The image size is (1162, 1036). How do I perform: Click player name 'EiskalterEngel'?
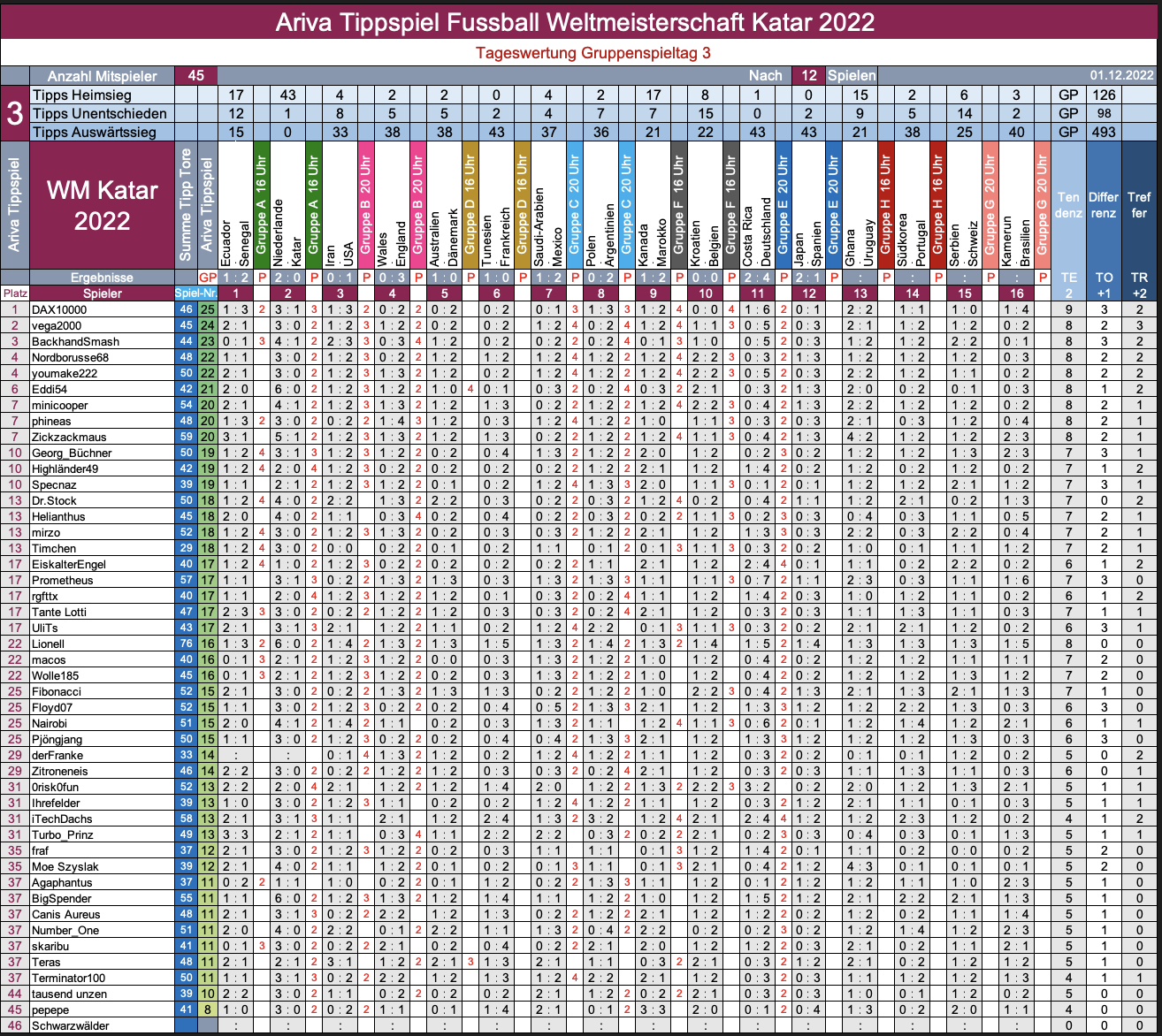click(69, 564)
